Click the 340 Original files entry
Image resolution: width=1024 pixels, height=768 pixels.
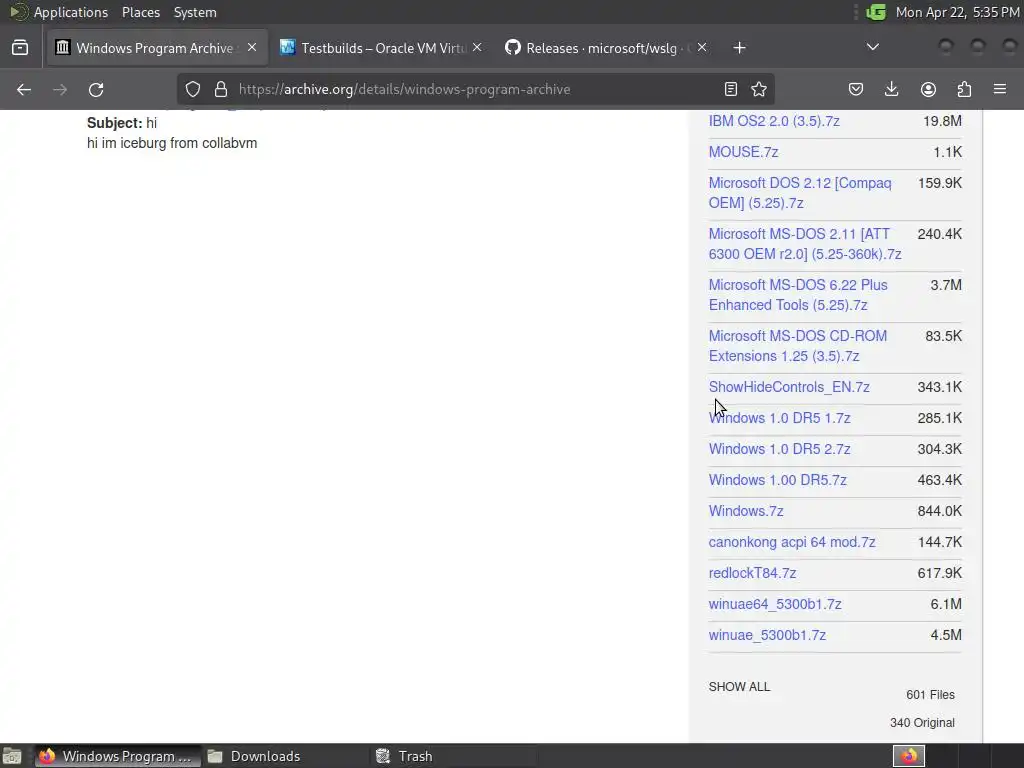tap(922, 723)
